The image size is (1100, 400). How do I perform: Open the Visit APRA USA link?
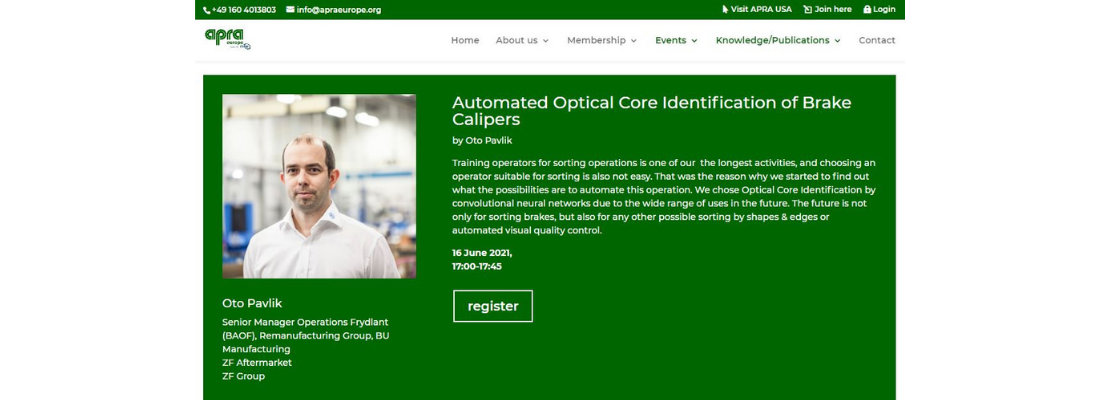(761, 10)
